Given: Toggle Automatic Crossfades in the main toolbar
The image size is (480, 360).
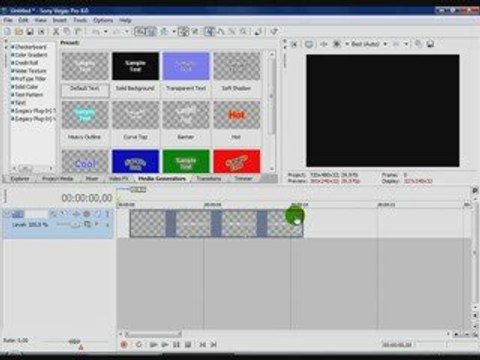Looking at the screenshot, I should coord(151,32).
